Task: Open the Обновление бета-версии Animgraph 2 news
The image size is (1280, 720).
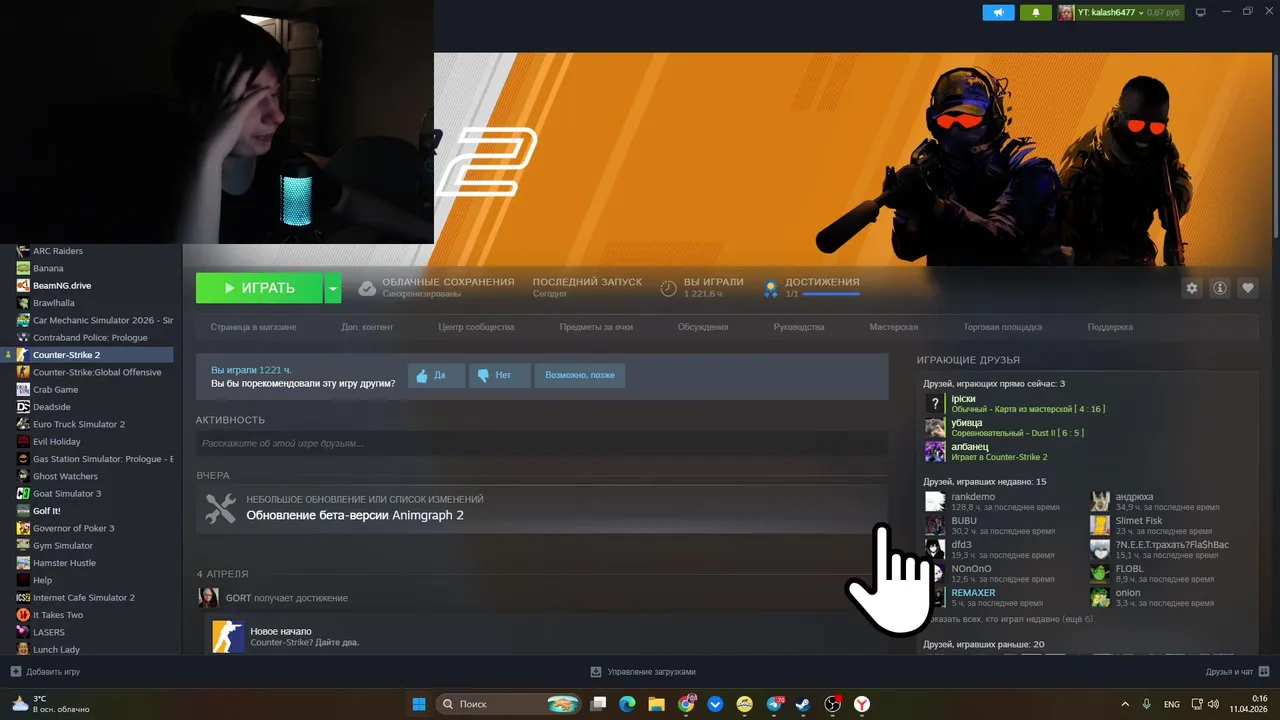Action: [355, 515]
